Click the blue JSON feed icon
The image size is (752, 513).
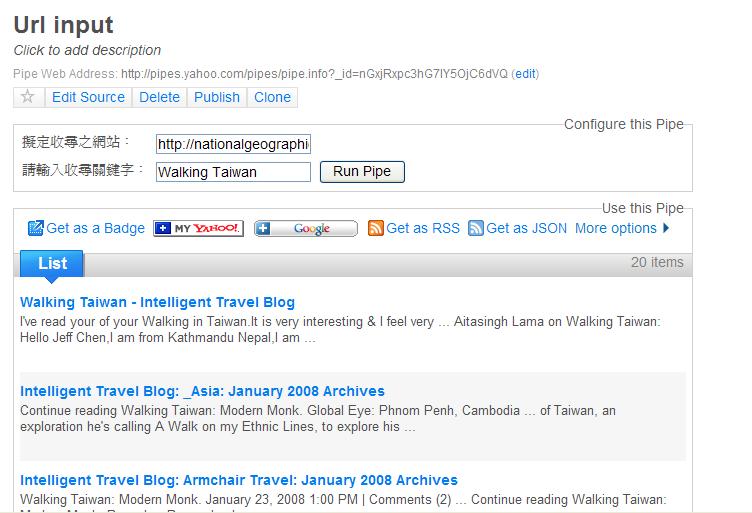(x=476, y=228)
